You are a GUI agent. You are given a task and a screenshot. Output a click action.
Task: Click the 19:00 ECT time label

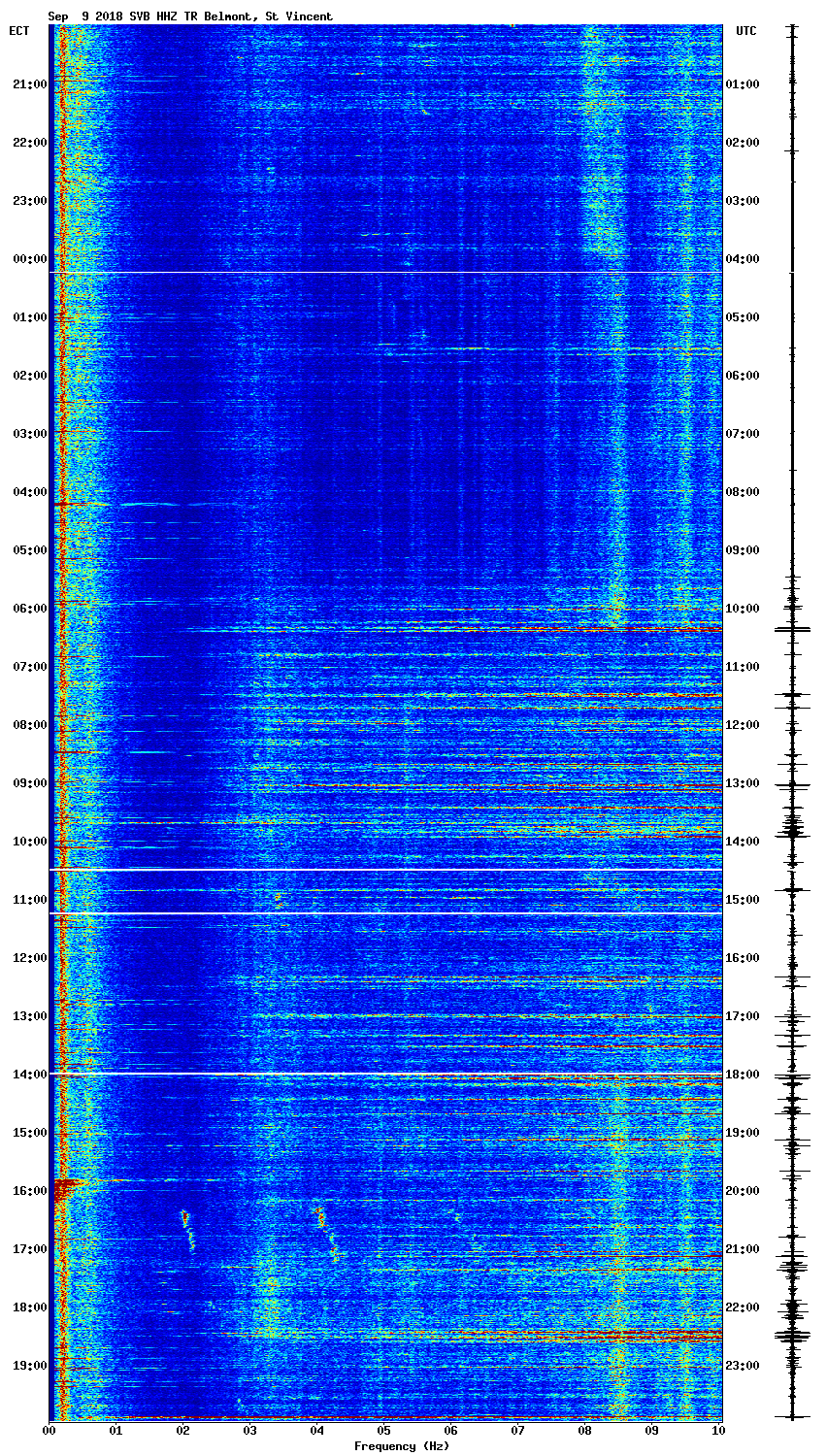[28, 1366]
